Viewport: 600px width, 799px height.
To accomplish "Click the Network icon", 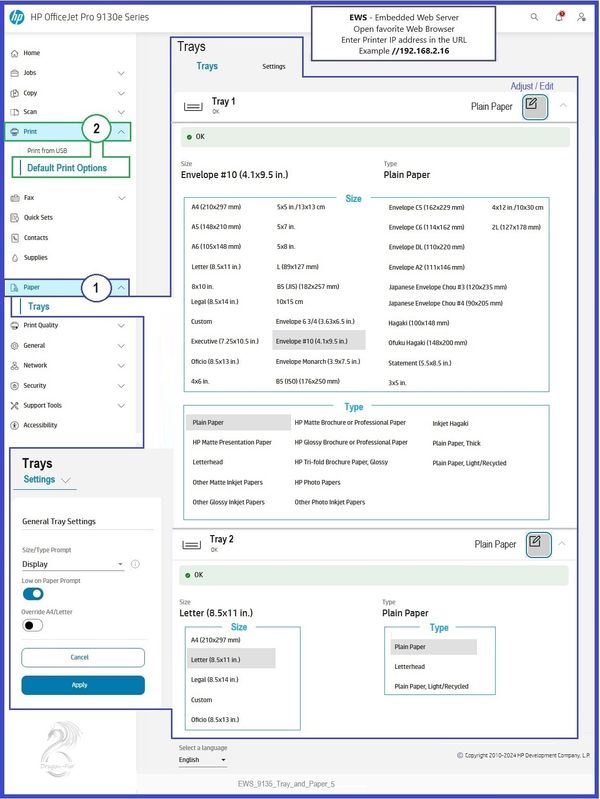I will pyautogui.click(x=14, y=365).
